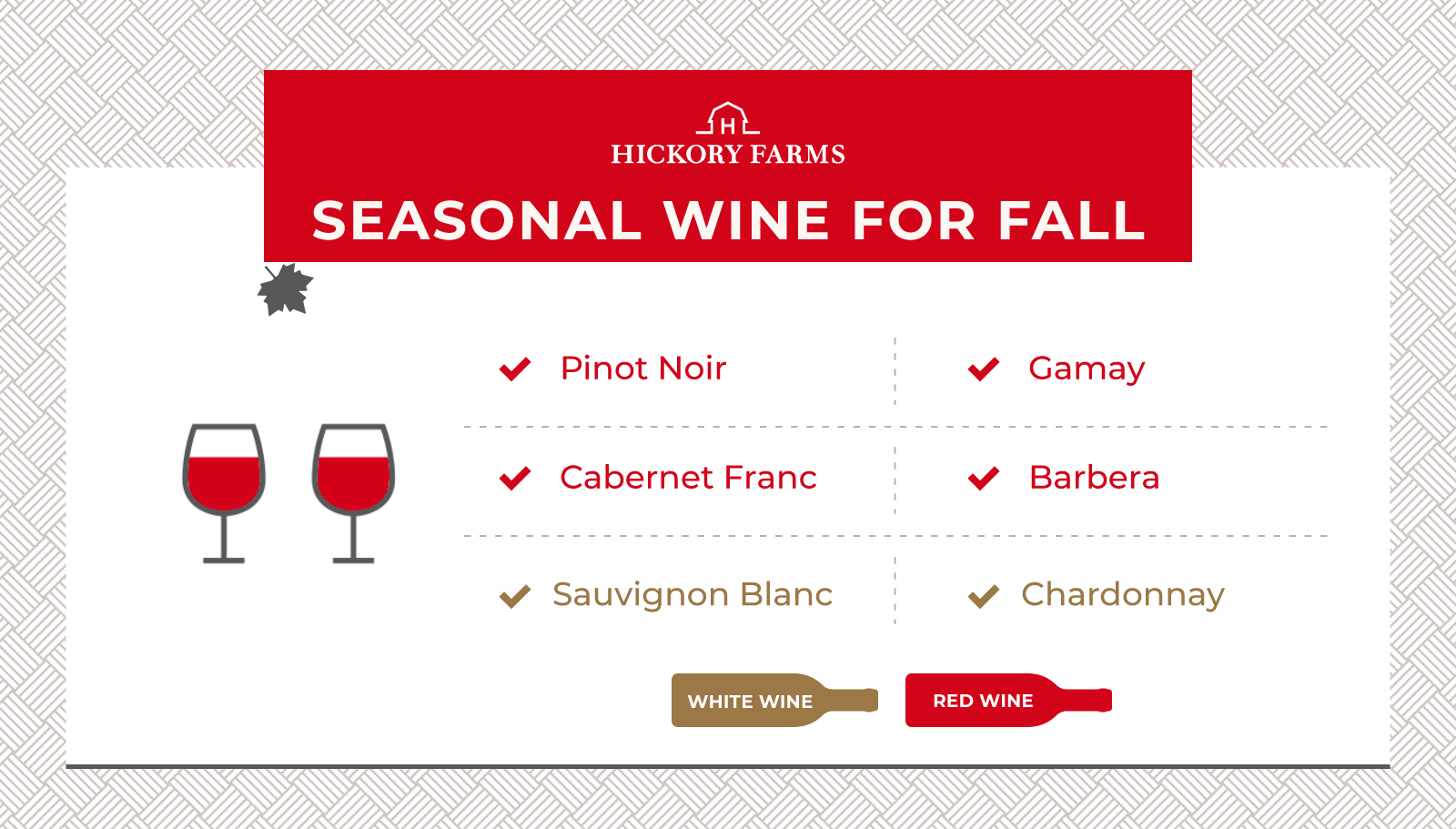Click the Chardonnay wine label
Image resolution: width=1456 pixels, height=829 pixels.
(1123, 595)
